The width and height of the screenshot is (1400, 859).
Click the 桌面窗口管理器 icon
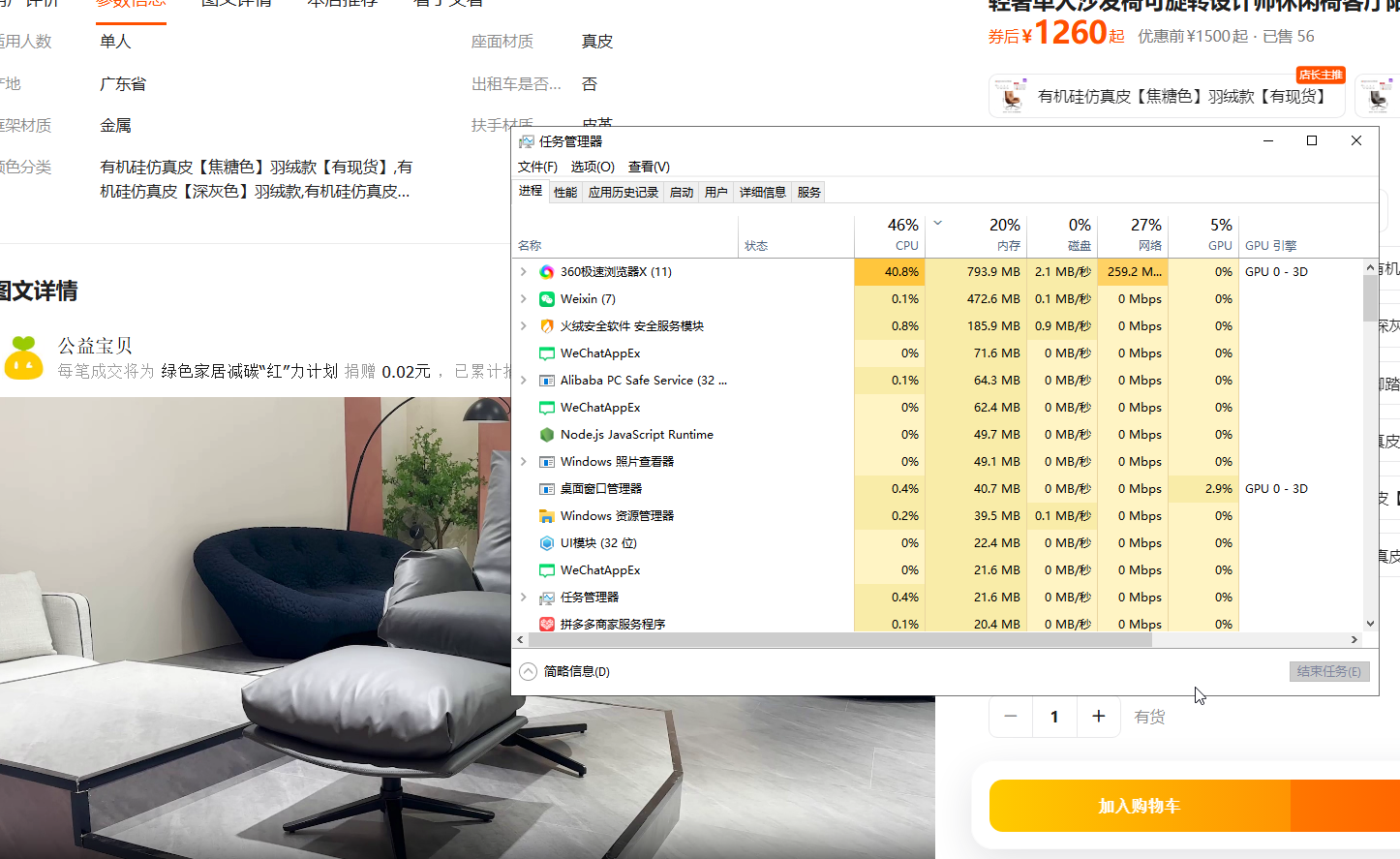tap(547, 488)
